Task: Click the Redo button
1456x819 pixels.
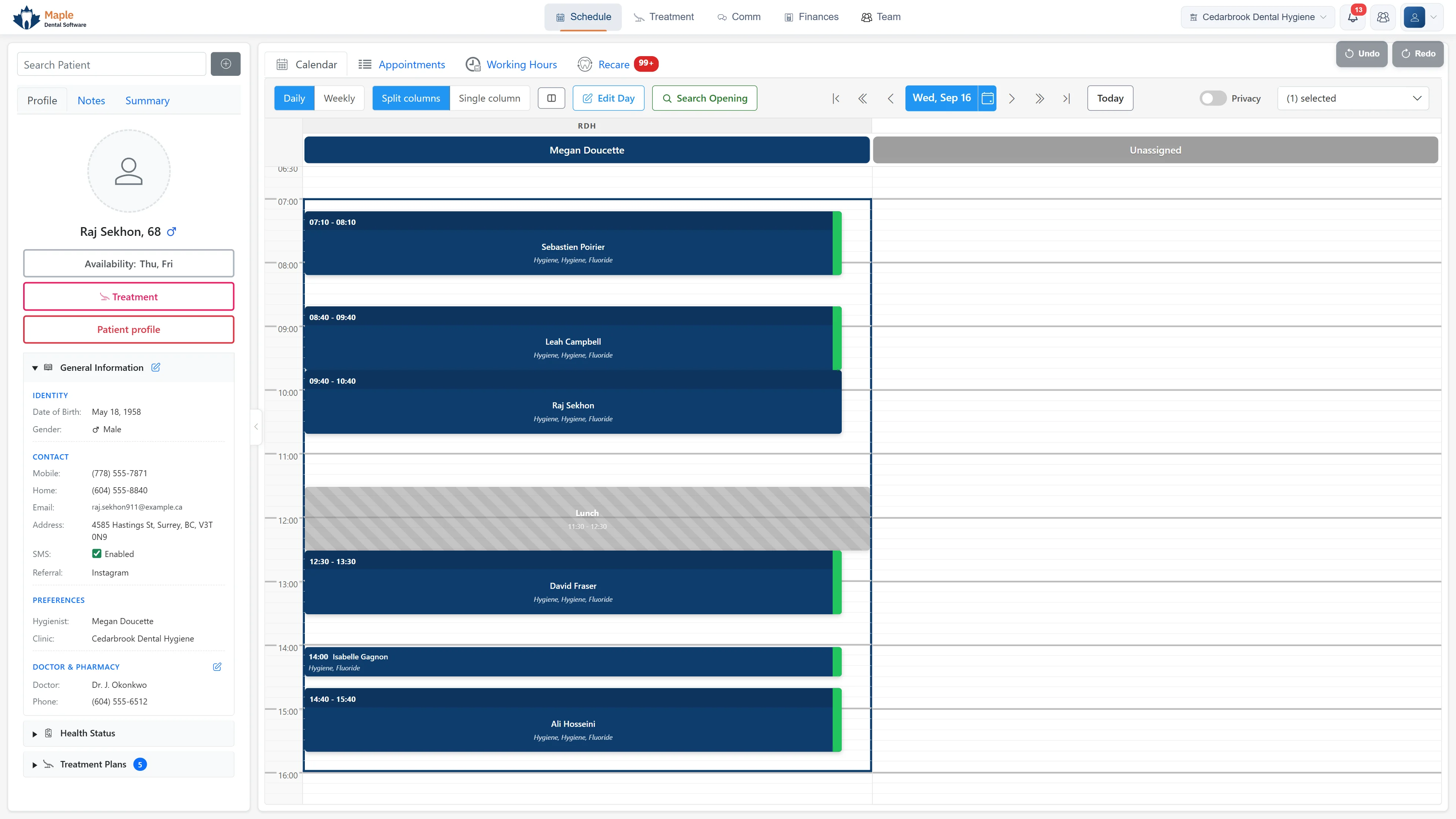Action: click(x=1418, y=54)
